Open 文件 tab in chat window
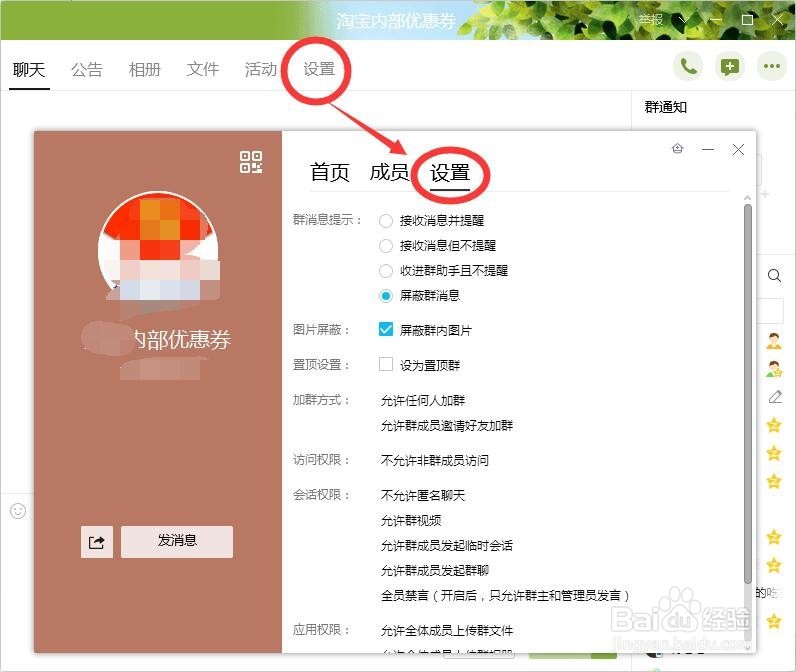The image size is (796, 672). pyautogui.click(x=203, y=70)
